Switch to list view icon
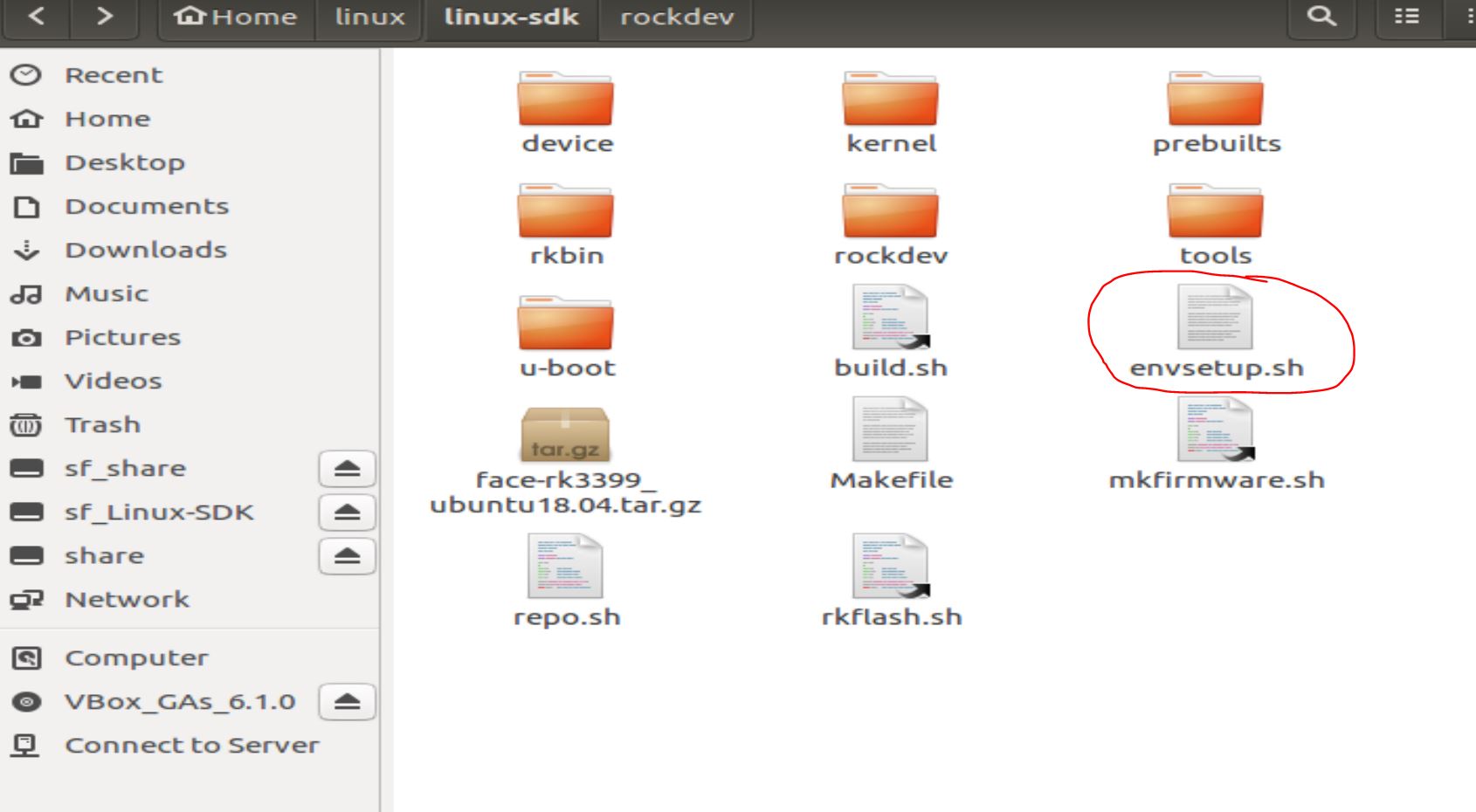The height and width of the screenshot is (812, 1476). pos(1406,16)
